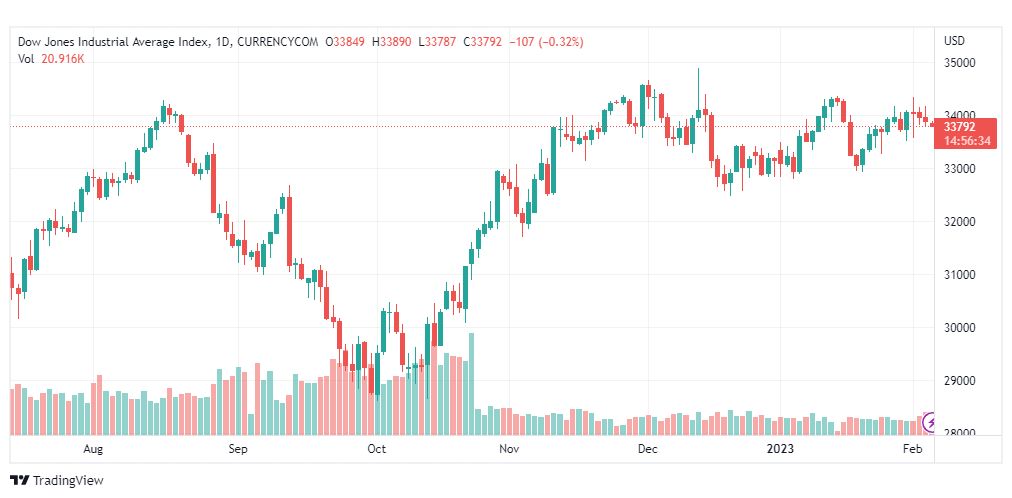Image resolution: width=1012 pixels, height=498 pixels.
Task: Select the Oct time axis label
Action: coord(377,450)
